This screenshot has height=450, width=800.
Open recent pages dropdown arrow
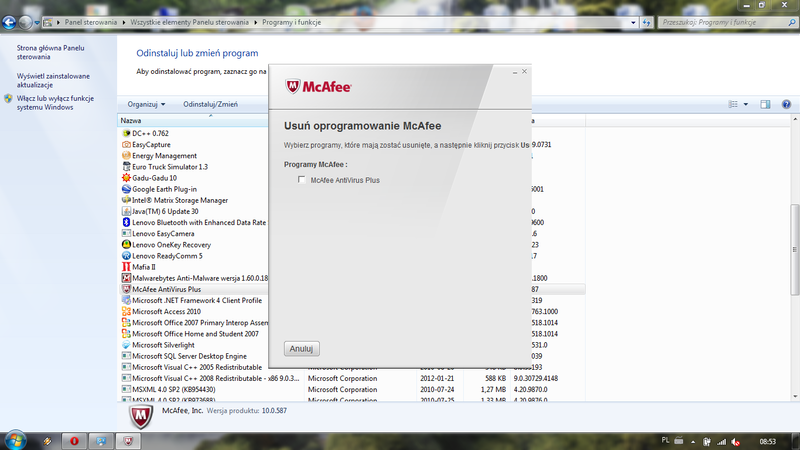click(x=37, y=22)
